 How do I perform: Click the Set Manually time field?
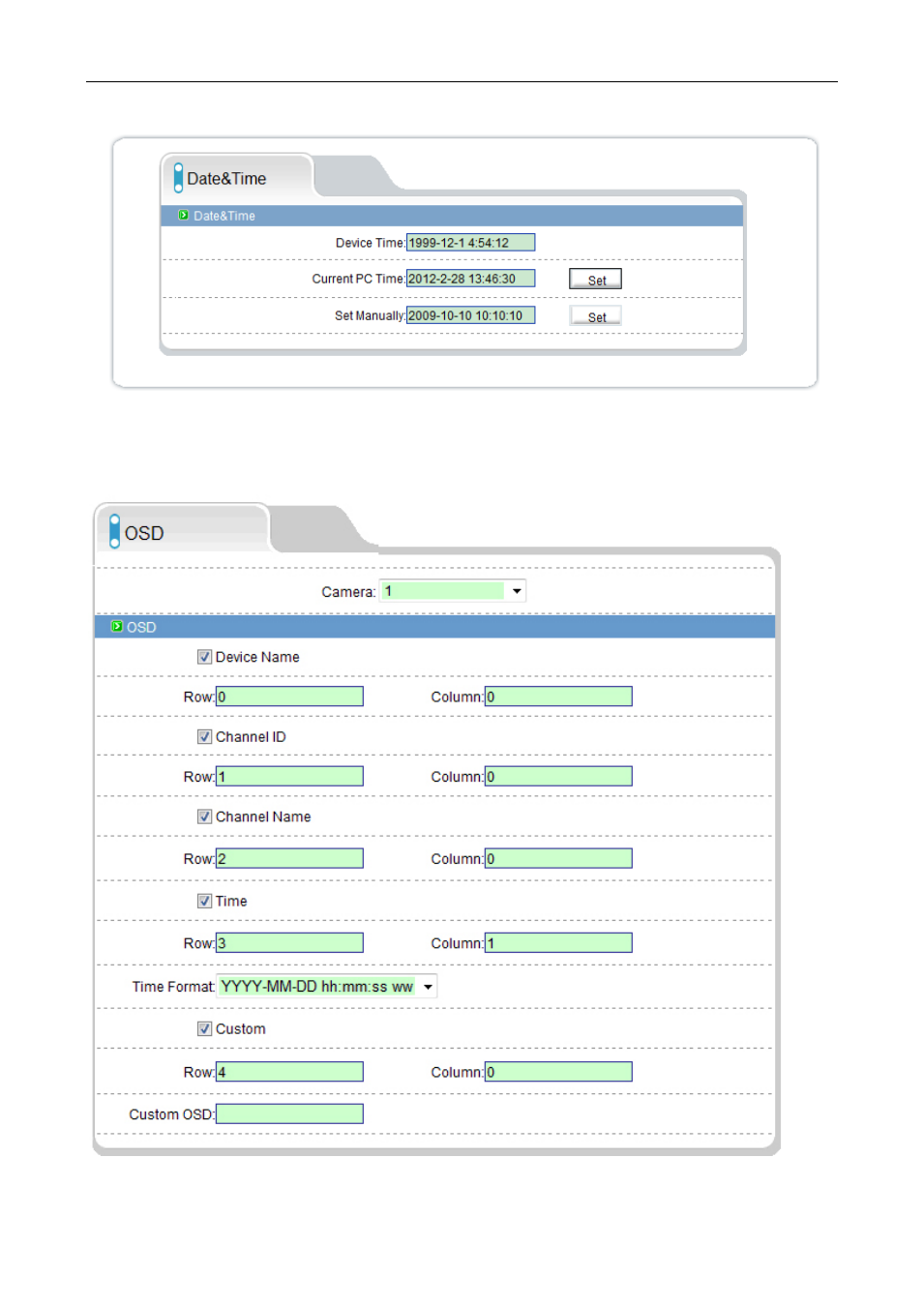470,315
